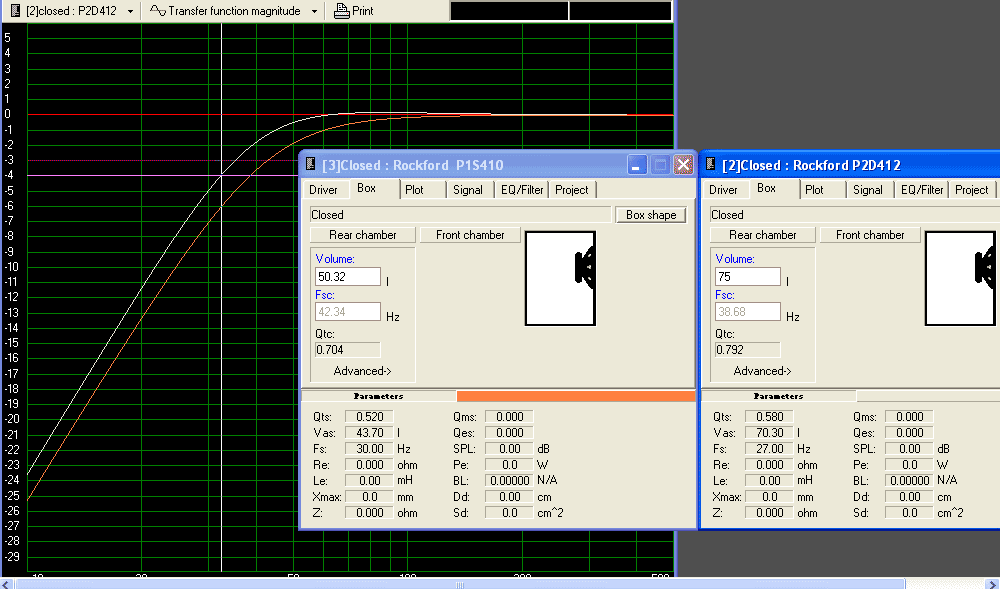Click the horizontal scrollbar left arrow
Screen dimensions: 1000x589
tap(6, 584)
